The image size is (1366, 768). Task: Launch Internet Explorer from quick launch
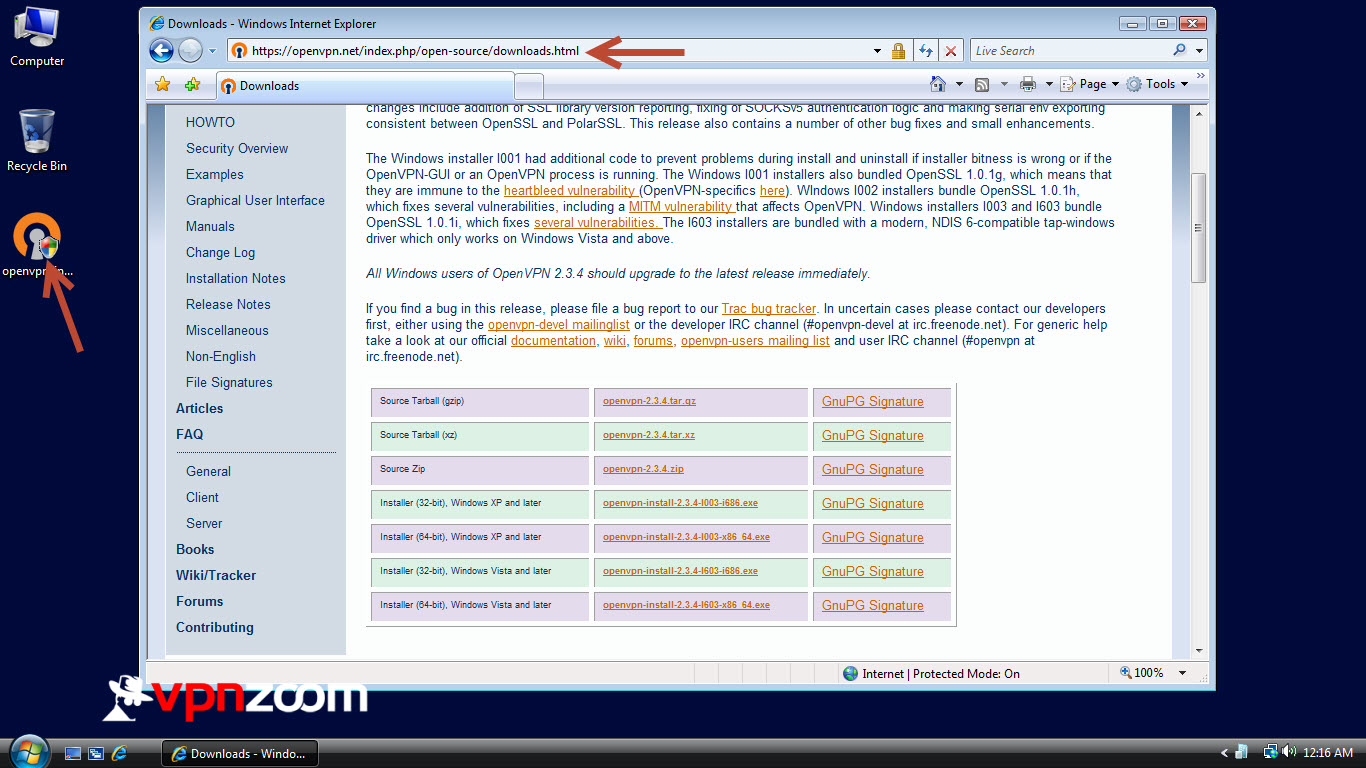120,753
